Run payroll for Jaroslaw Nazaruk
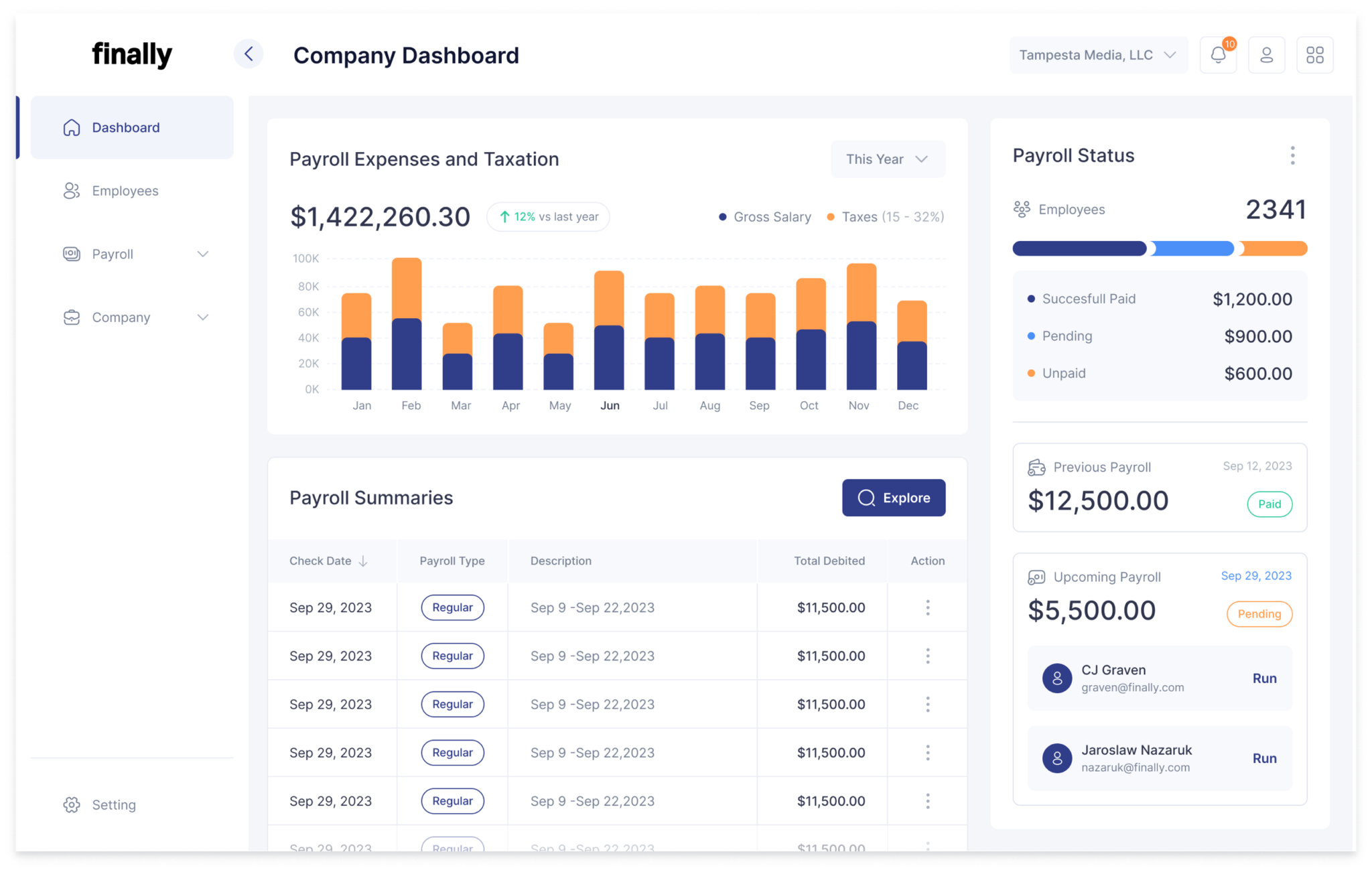The image size is (1372, 870). tap(1263, 758)
